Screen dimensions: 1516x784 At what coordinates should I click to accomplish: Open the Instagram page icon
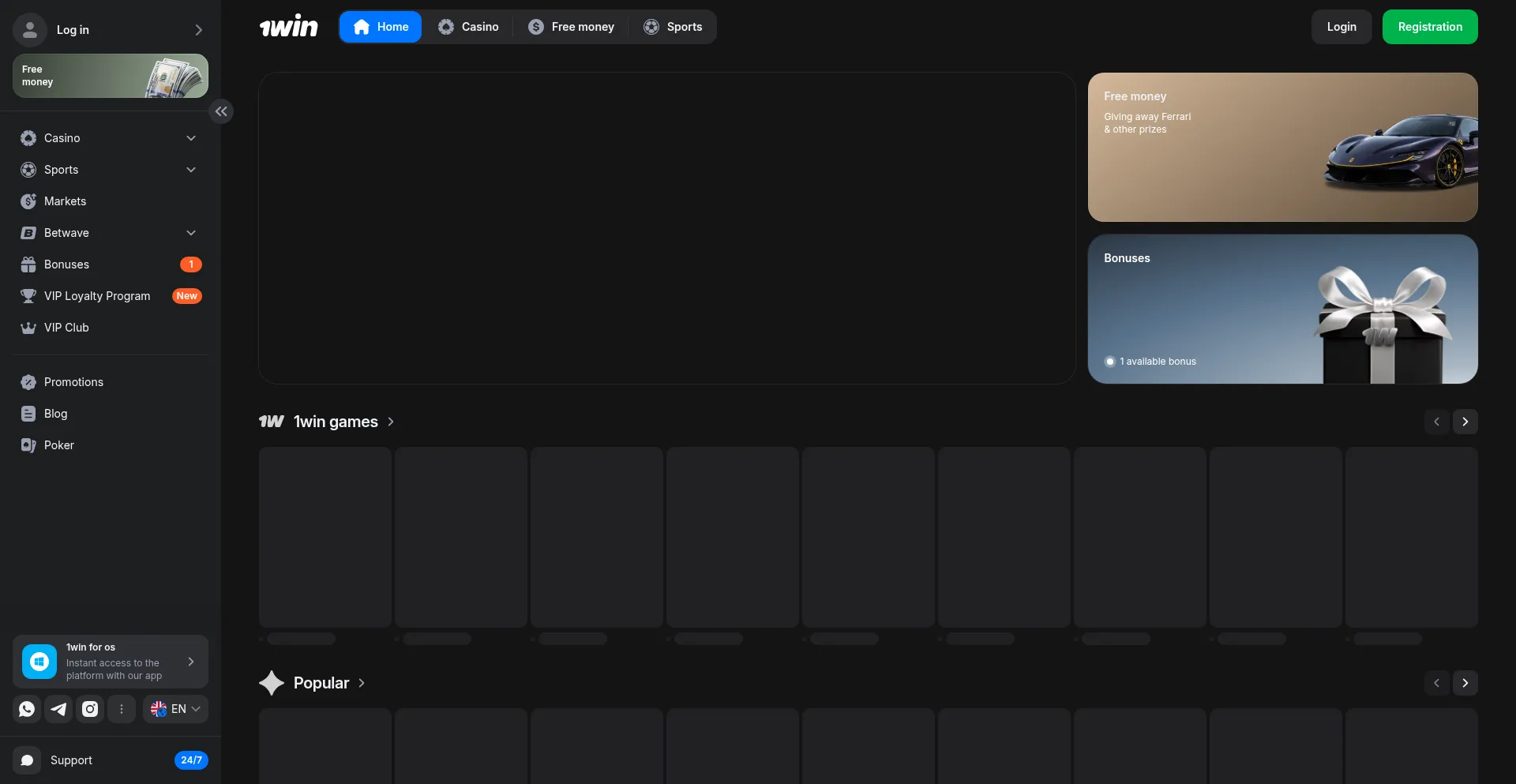pyautogui.click(x=90, y=709)
